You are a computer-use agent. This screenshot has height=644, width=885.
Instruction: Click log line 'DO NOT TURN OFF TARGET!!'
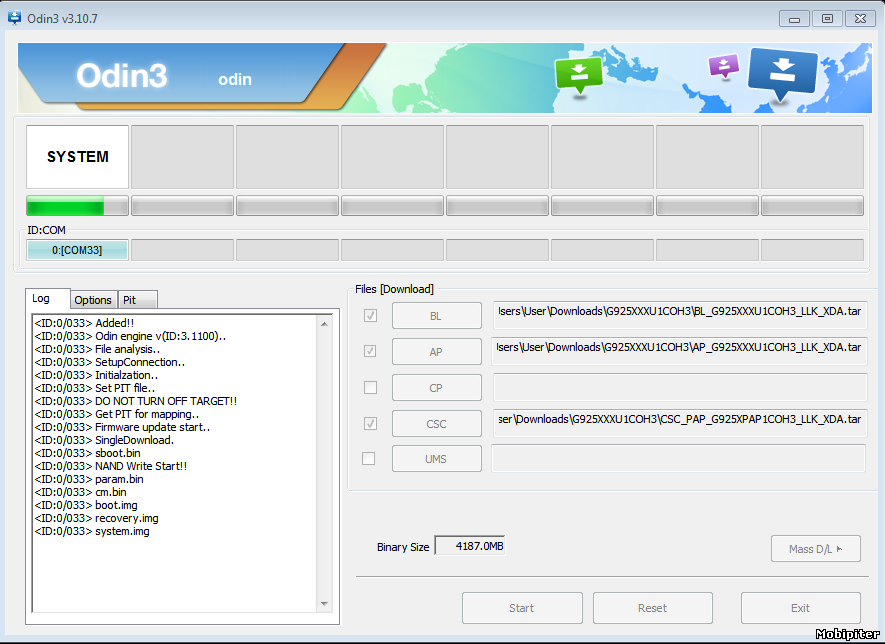136,401
